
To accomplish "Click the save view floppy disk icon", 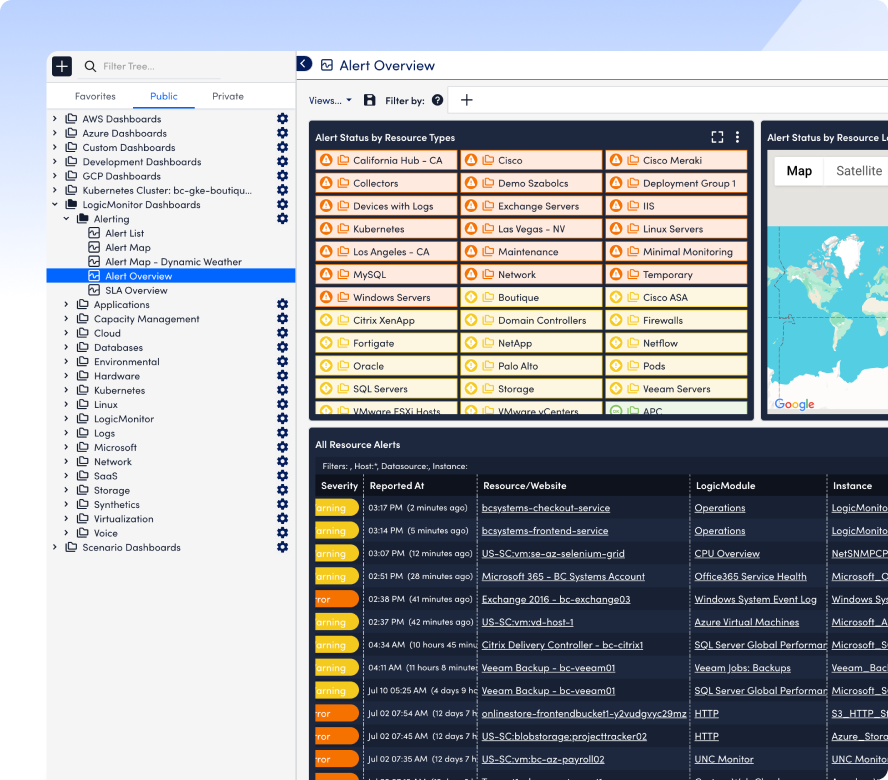I will point(369,100).
